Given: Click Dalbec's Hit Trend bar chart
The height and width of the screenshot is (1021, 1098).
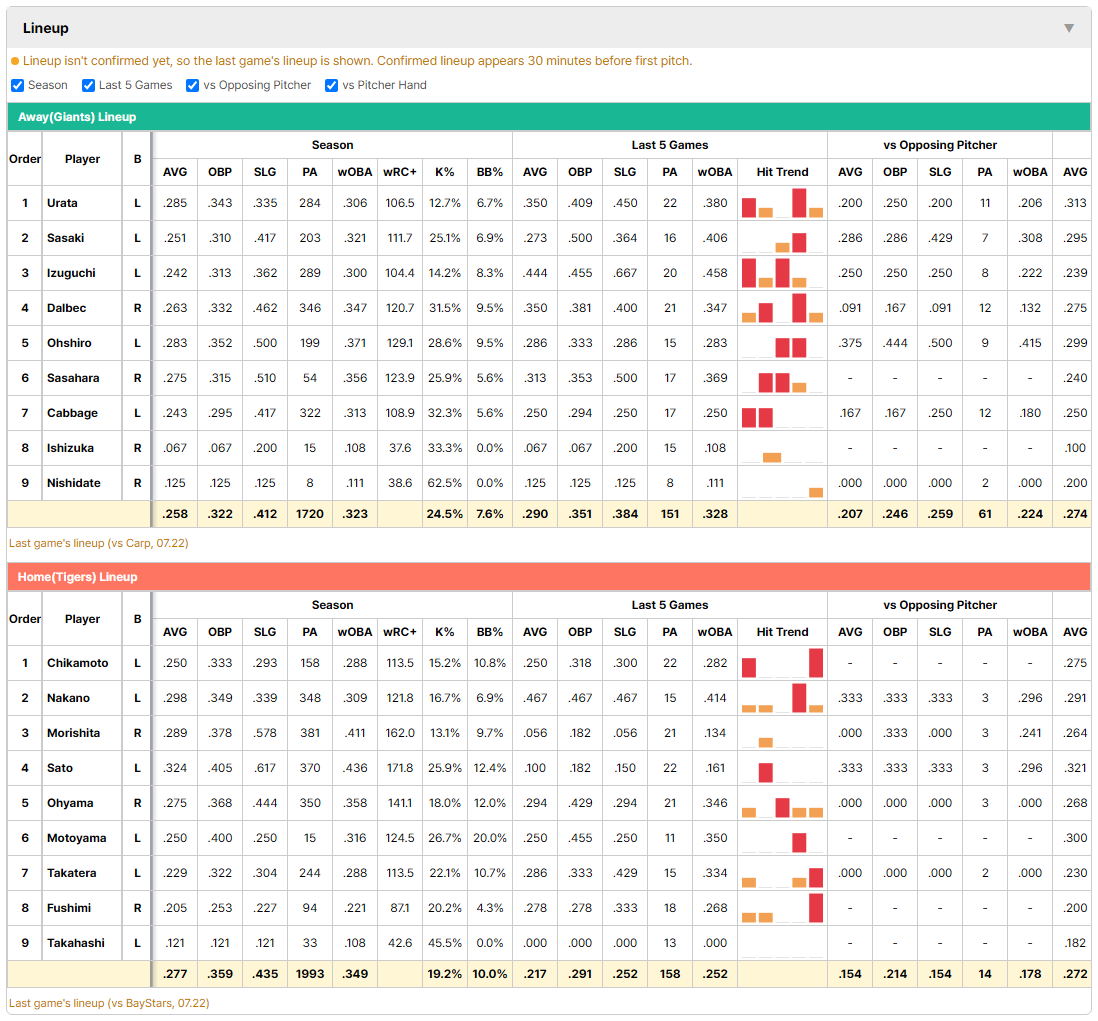Looking at the screenshot, I should point(782,308).
